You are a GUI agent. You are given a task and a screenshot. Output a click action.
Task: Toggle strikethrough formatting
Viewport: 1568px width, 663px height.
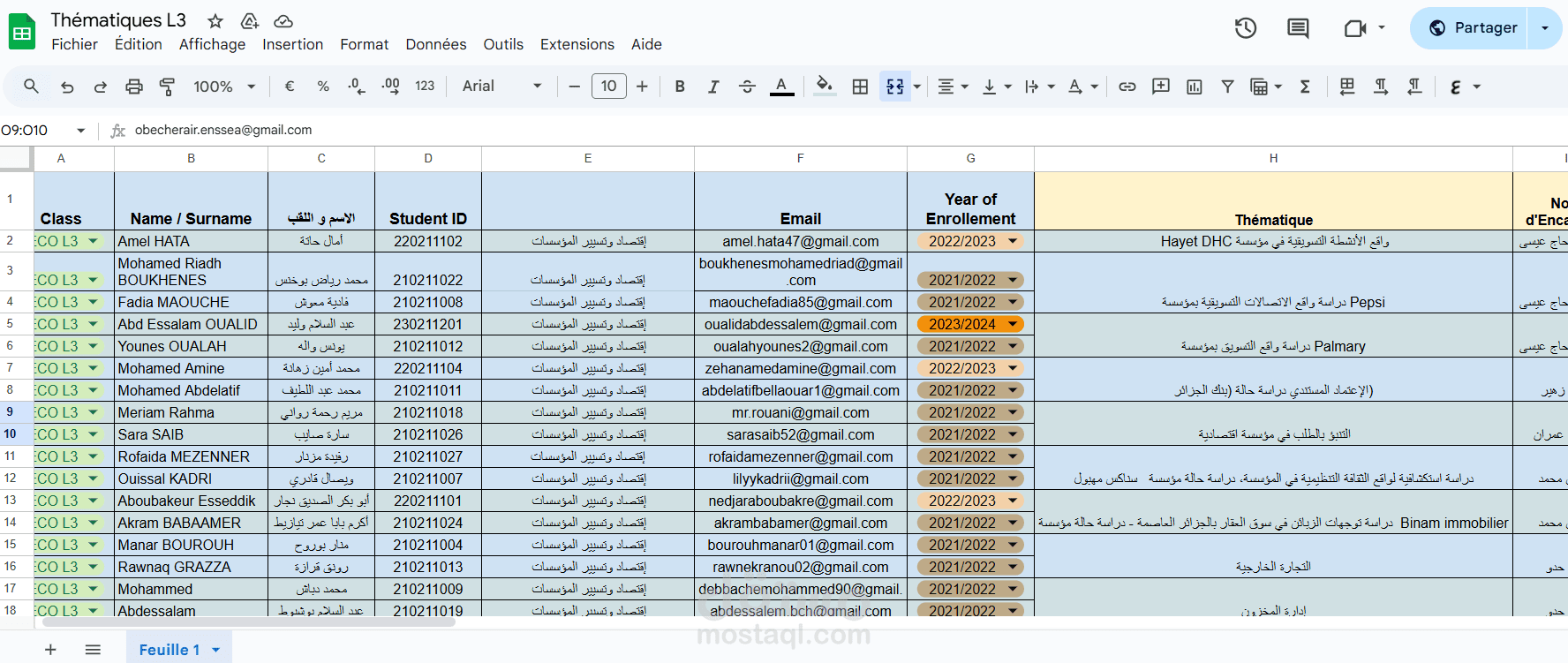[x=747, y=87]
